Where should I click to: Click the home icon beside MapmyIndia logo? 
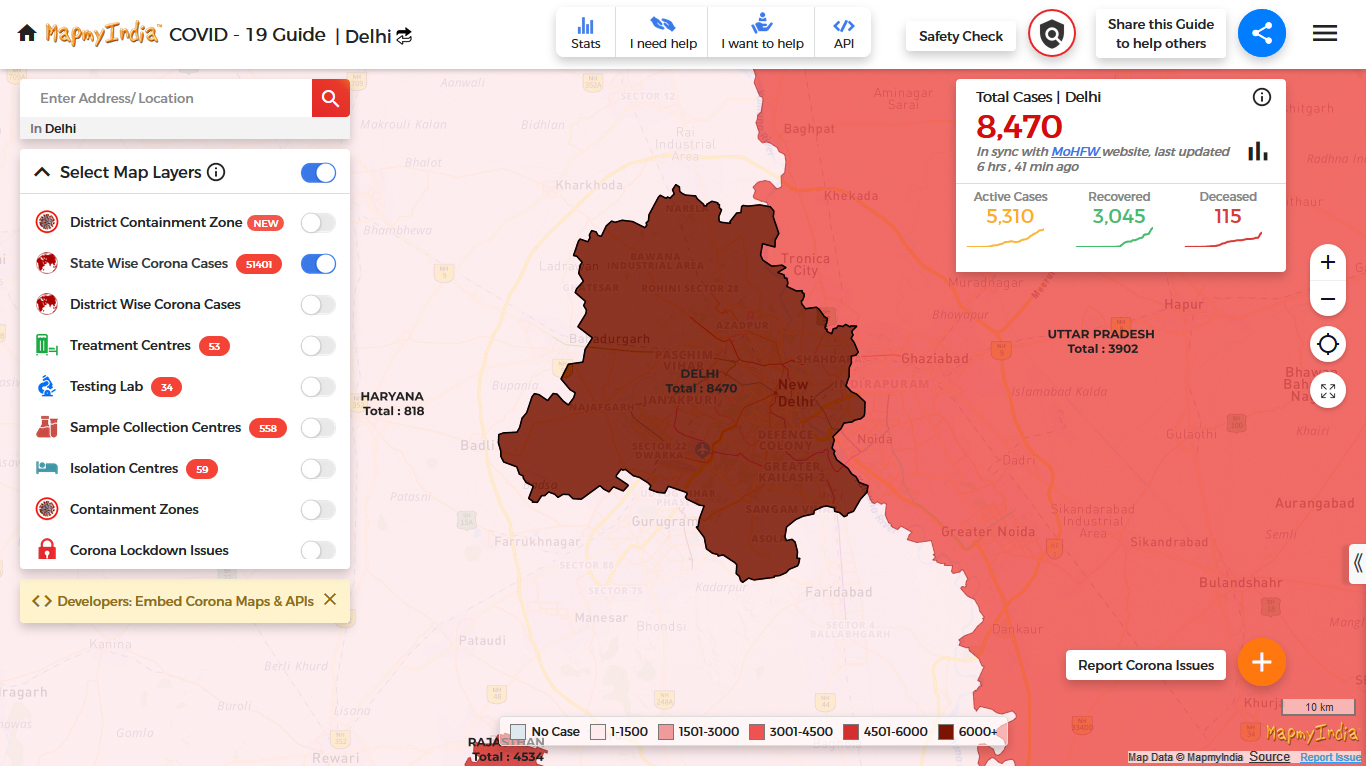point(27,34)
